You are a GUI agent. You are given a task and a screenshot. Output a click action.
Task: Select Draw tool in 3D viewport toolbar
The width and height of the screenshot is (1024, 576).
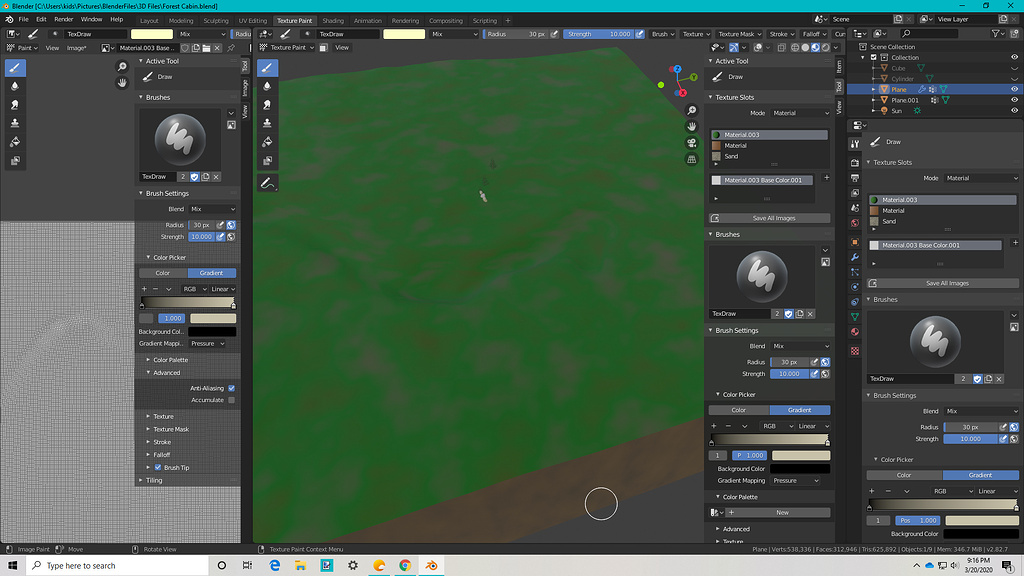coord(267,67)
